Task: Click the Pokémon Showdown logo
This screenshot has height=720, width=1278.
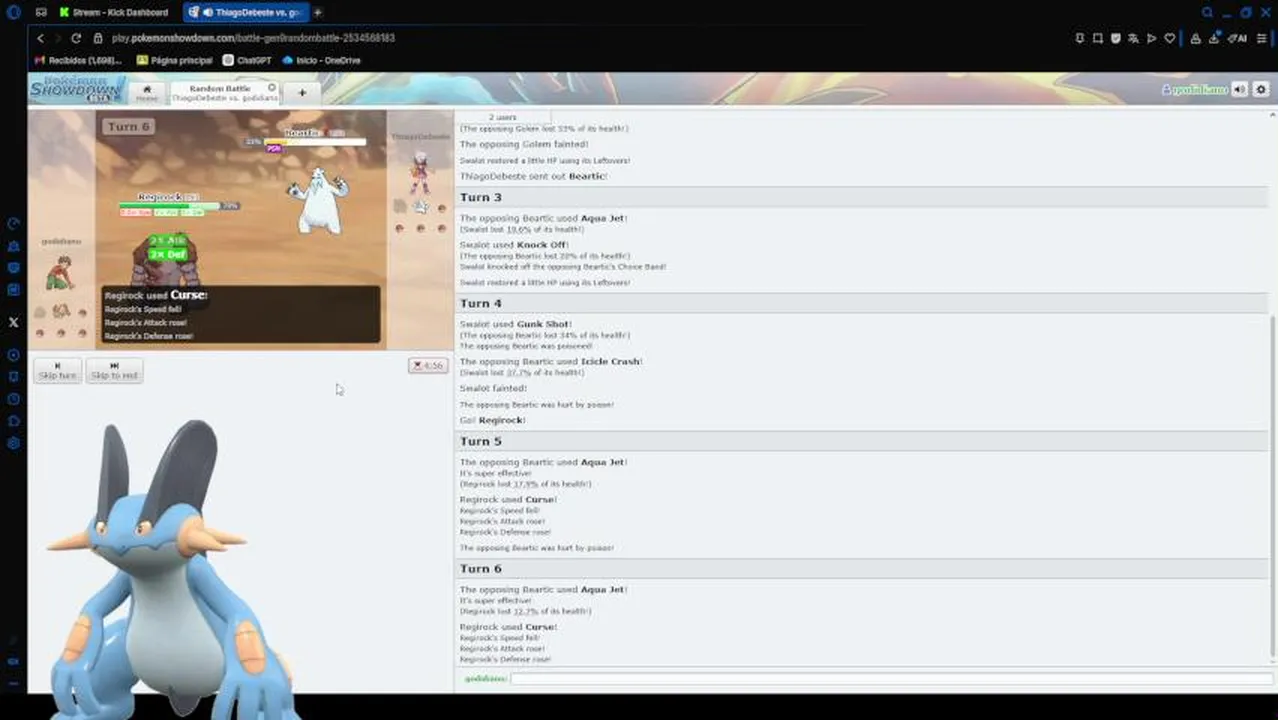Action: [75, 90]
